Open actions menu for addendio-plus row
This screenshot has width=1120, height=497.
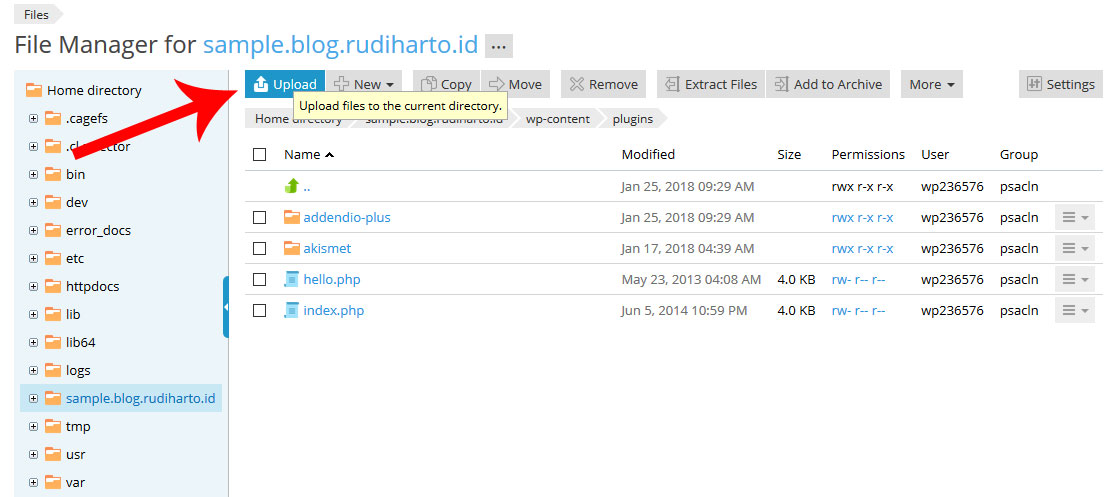coord(1074,217)
